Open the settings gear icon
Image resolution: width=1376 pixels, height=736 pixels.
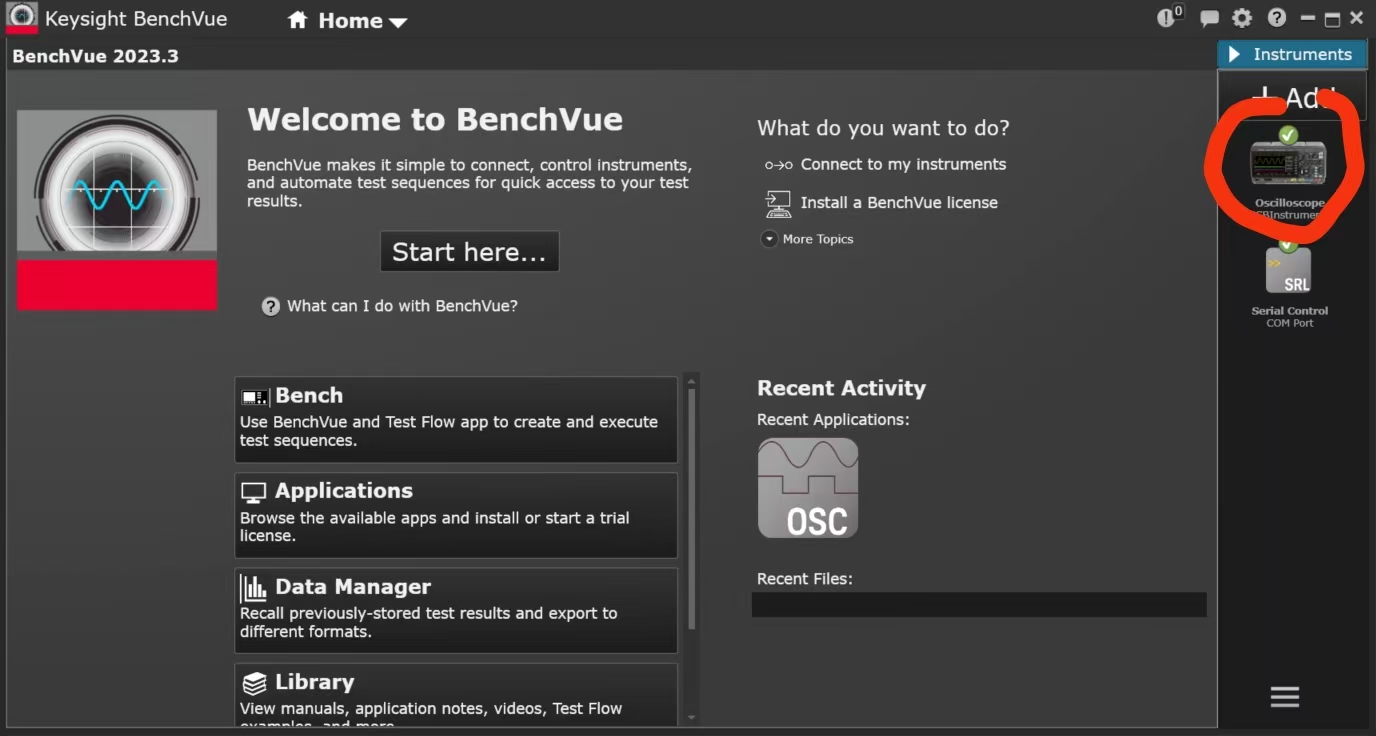(1242, 18)
